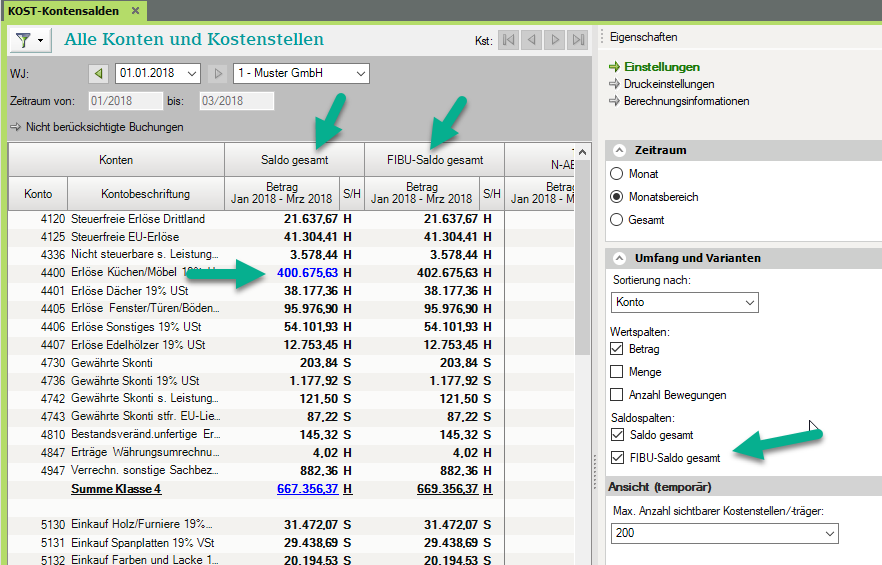Click FIBU amount 402.675,63 in row 4400
The width and height of the screenshot is (882, 565).
click(447, 273)
